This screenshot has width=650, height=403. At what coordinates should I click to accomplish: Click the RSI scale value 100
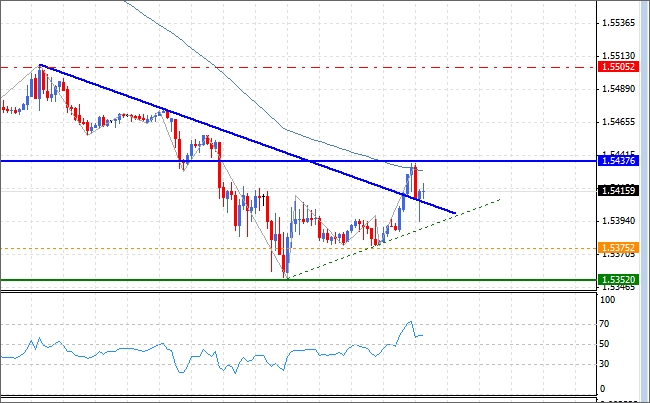[607, 300]
